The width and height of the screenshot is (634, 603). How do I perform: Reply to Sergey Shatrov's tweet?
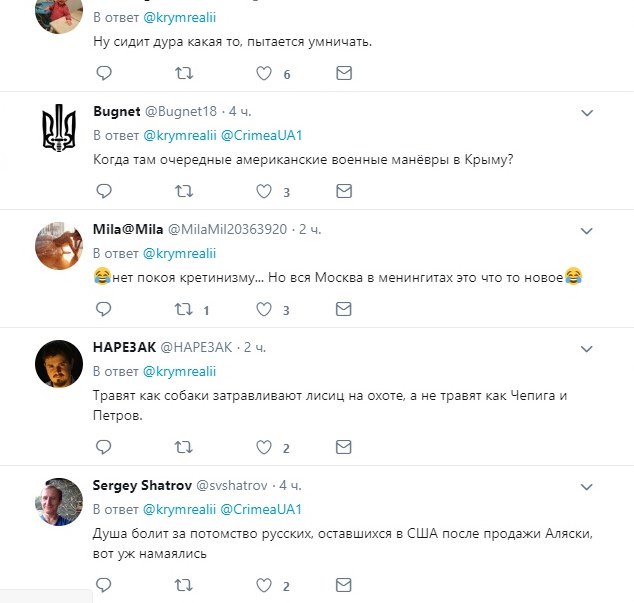[x=104, y=585]
